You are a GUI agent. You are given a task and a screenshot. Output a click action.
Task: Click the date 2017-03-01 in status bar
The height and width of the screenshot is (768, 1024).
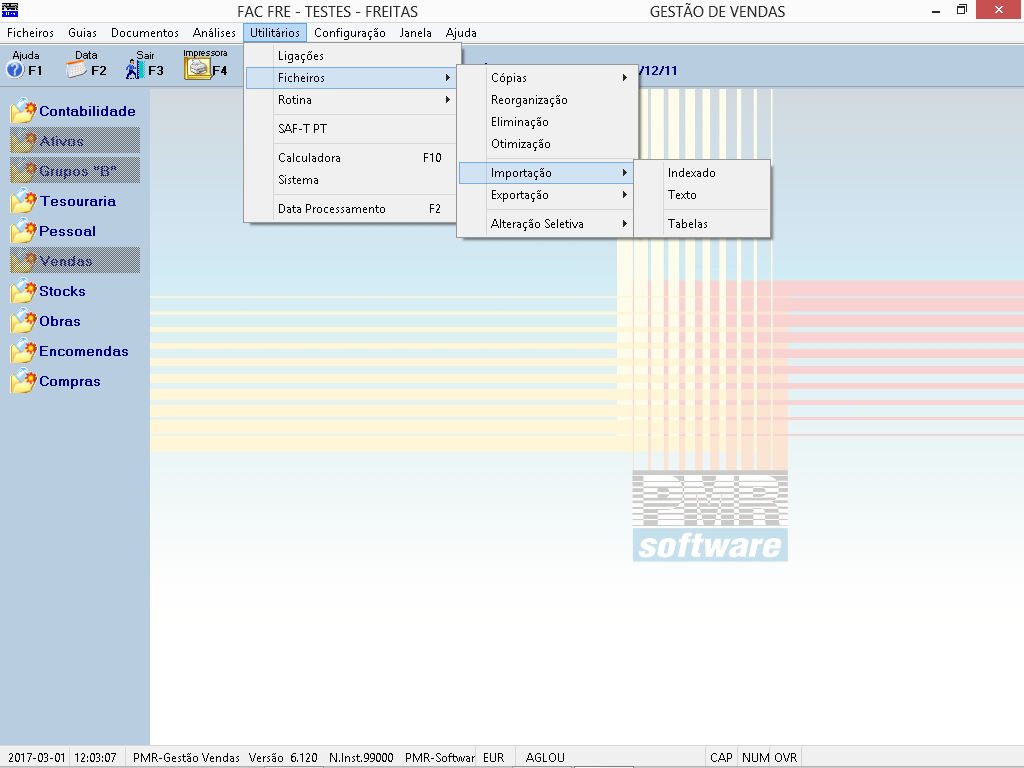pos(37,758)
